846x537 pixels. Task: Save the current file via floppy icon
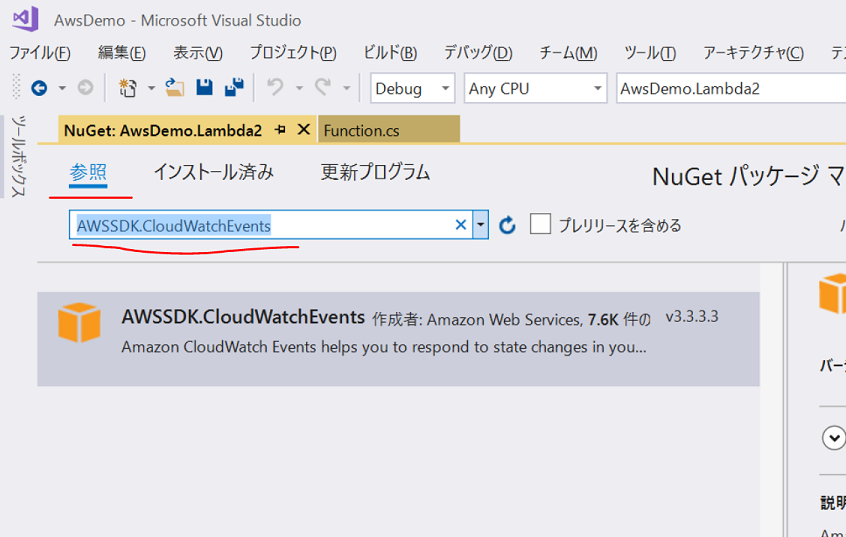(204, 87)
